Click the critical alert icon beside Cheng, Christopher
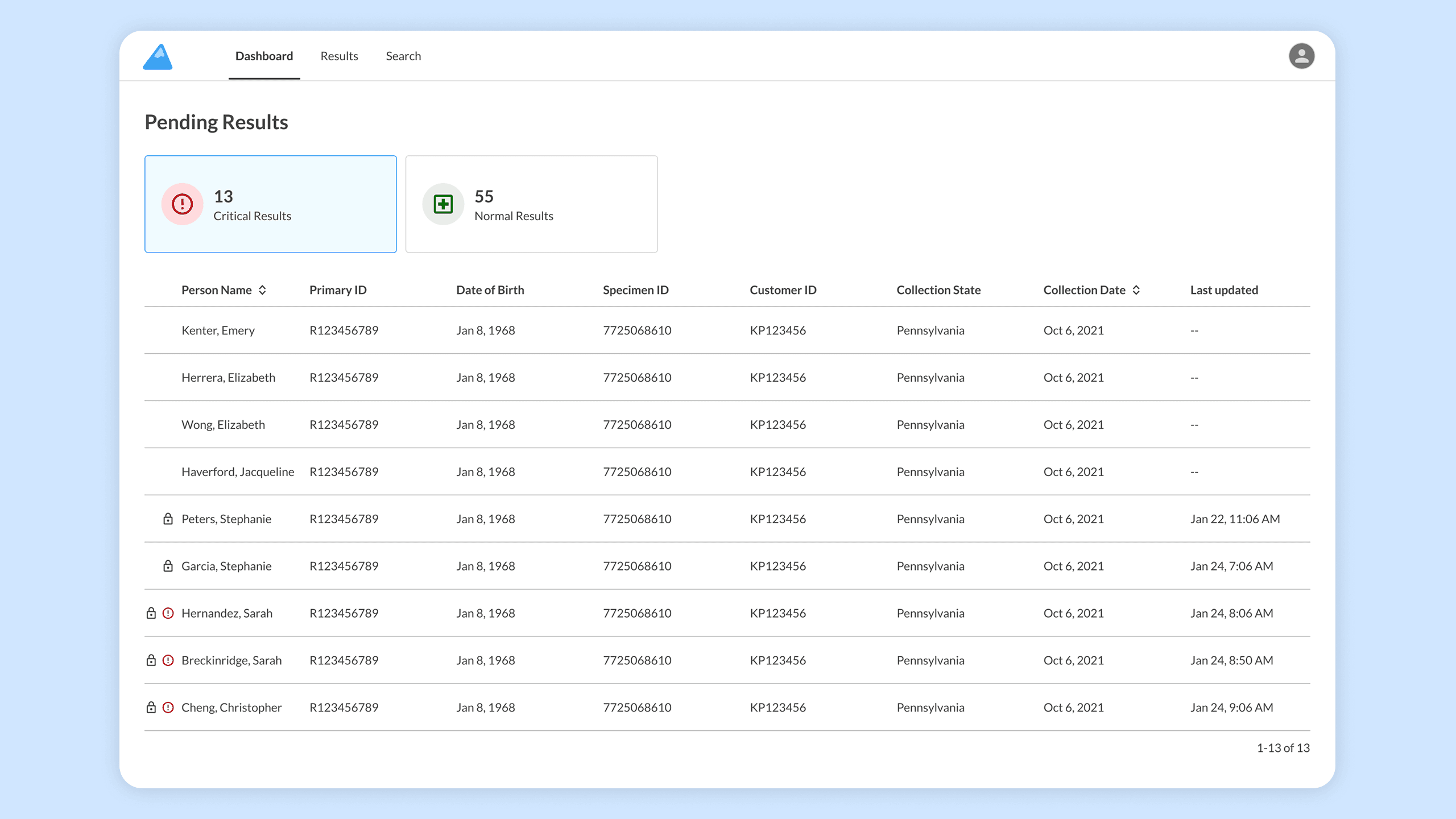Viewport: 1456px width, 819px height. pos(168,707)
